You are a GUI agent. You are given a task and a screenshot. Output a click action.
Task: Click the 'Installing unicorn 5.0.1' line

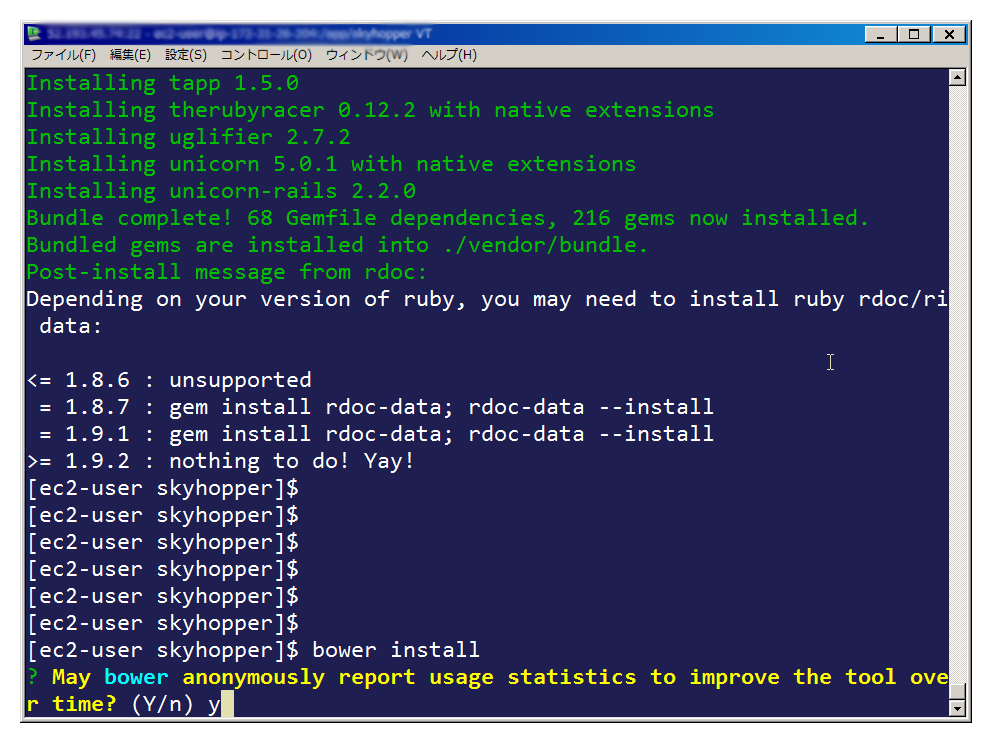pyautogui.click(x=331, y=165)
